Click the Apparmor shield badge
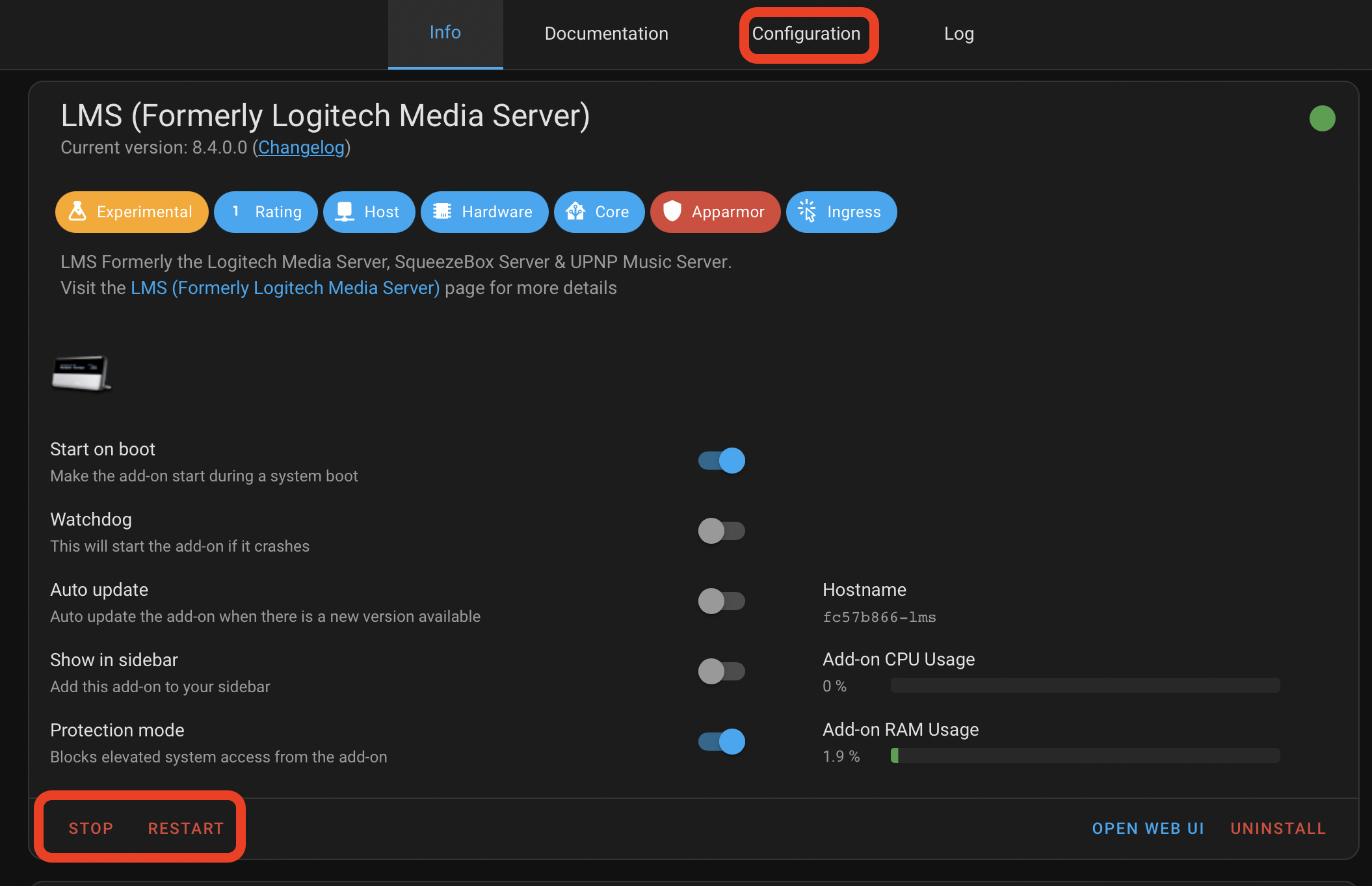This screenshot has height=886, width=1372. [x=715, y=212]
